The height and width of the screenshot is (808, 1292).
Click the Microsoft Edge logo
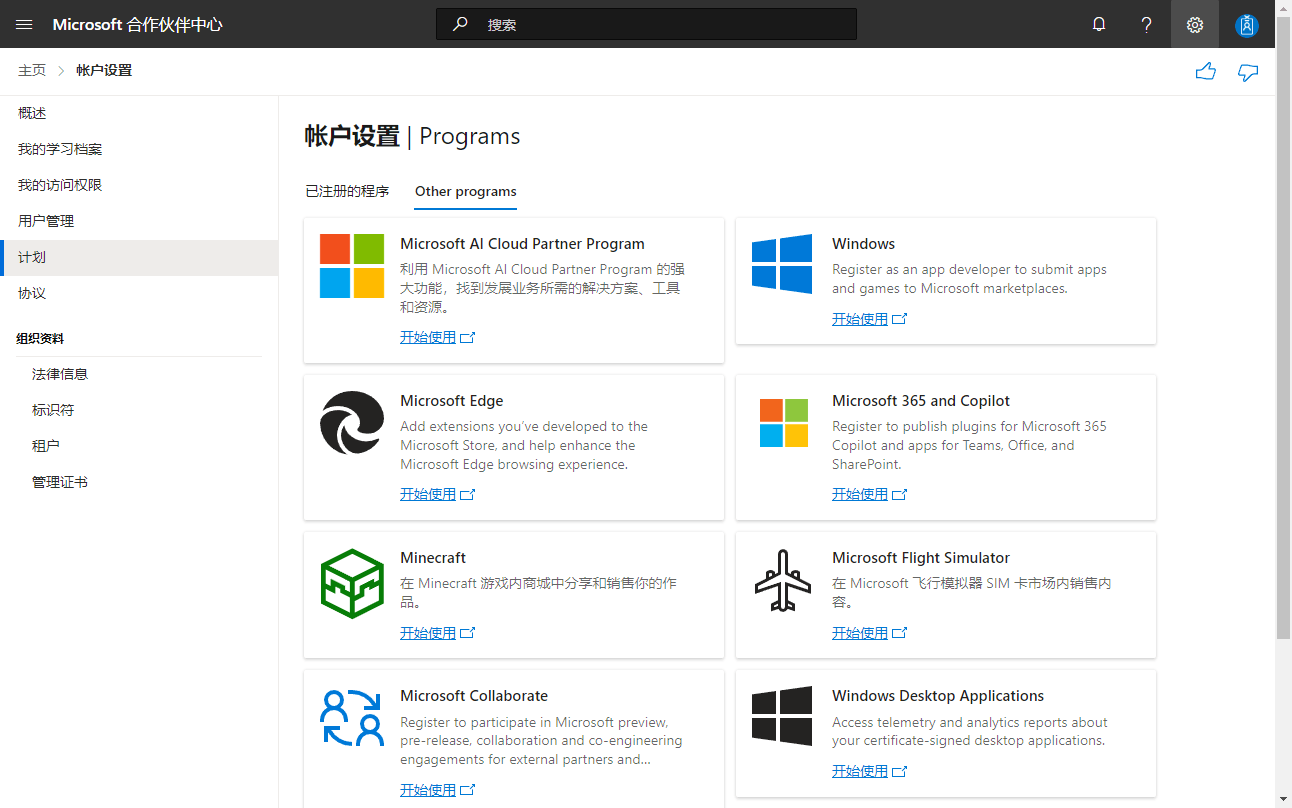(352, 423)
